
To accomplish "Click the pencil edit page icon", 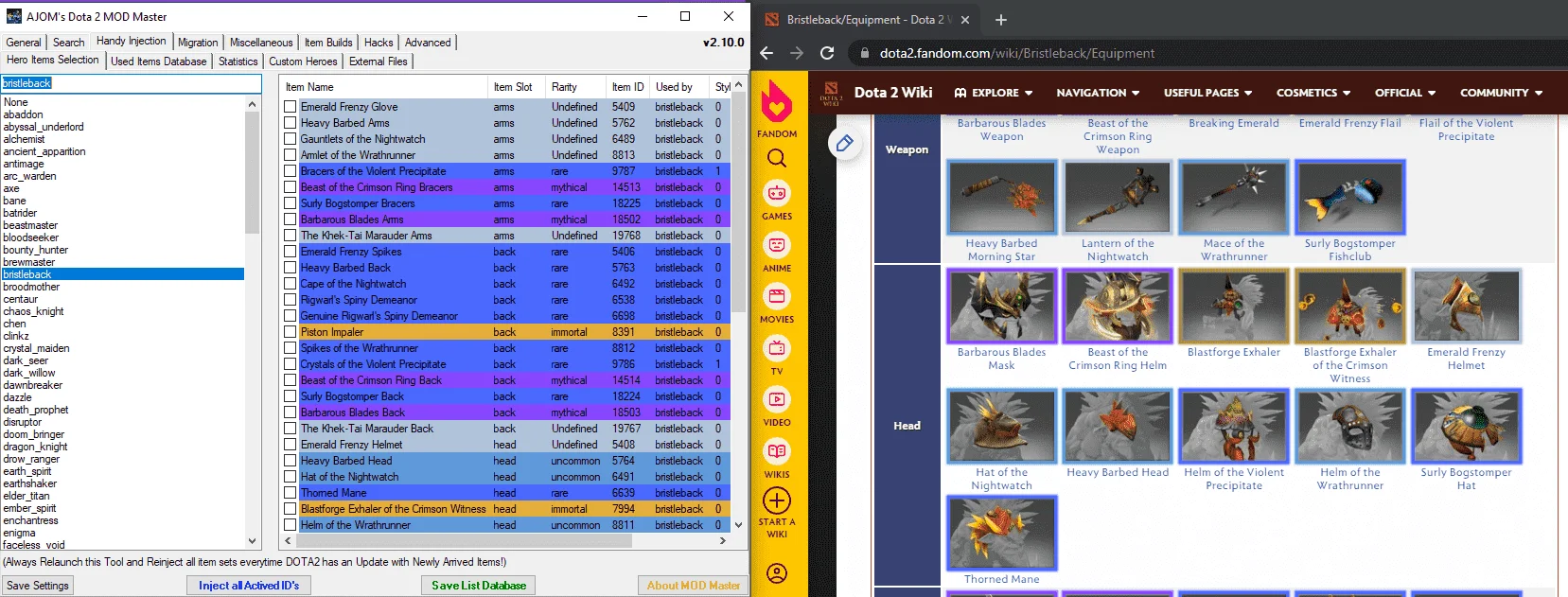I will 844,144.
